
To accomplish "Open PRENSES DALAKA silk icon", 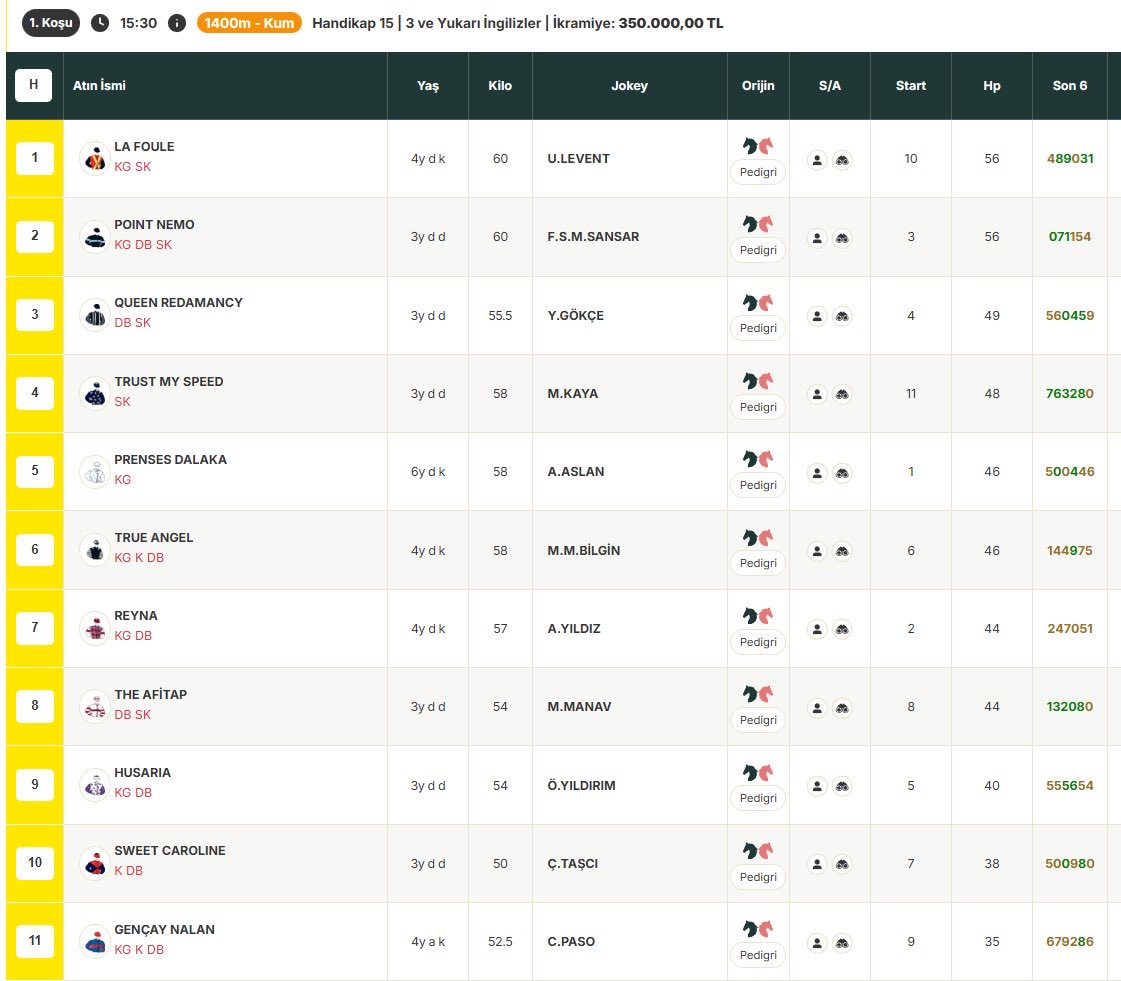I will [x=95, y=472].
